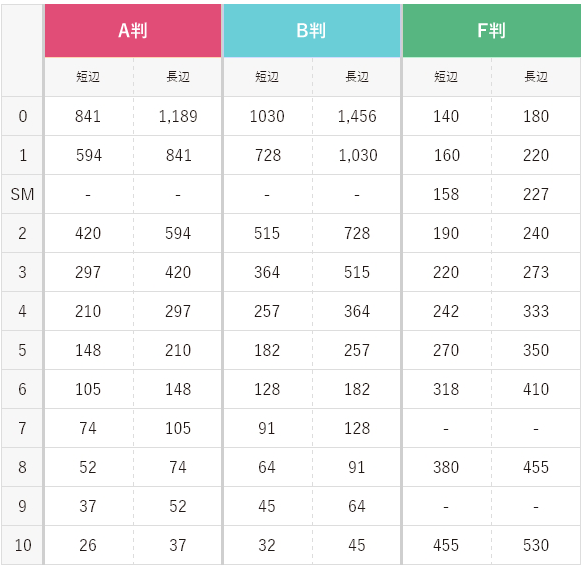Viewport: 584px width, 566px height.
Task: Click the 227 cell in SM row
Action: [x=536, y=194]
